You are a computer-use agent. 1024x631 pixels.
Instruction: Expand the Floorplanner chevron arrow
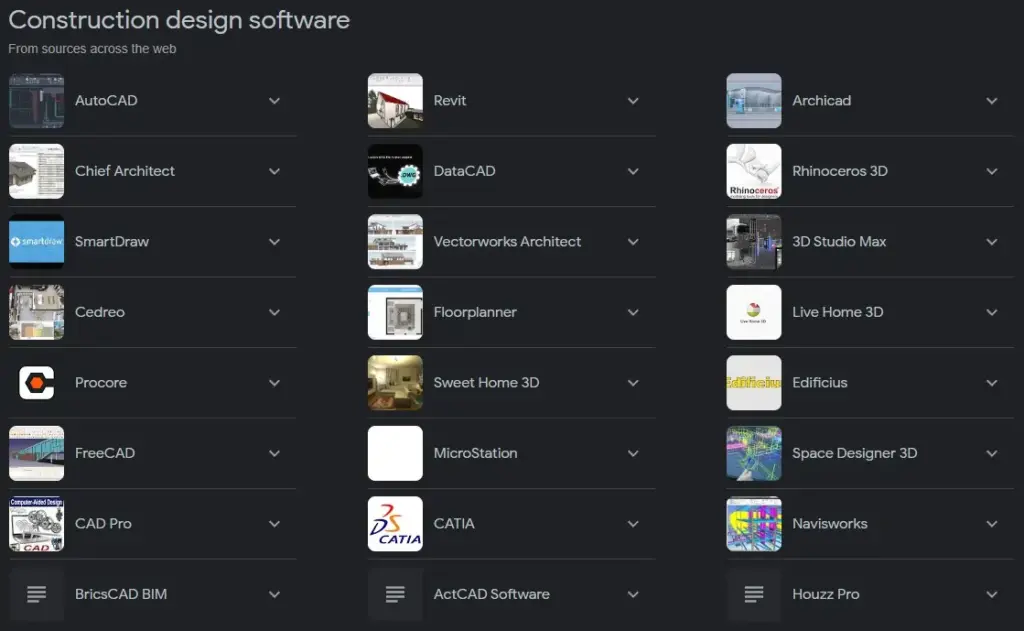click(x=633, y=312)
